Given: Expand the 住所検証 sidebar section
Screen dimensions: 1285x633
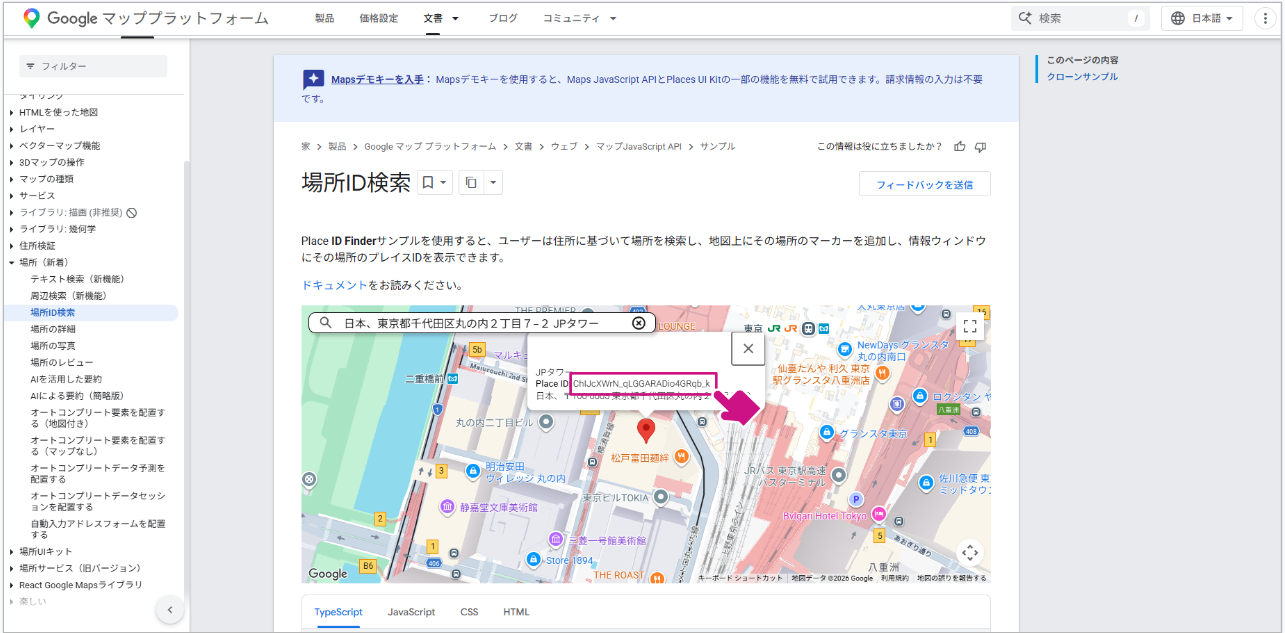Looking at the screenshot, I should coord(12,246).
